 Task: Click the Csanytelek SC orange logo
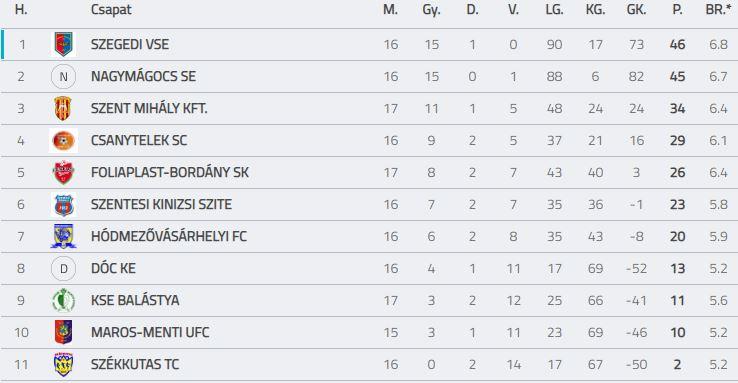coord(64,141)
